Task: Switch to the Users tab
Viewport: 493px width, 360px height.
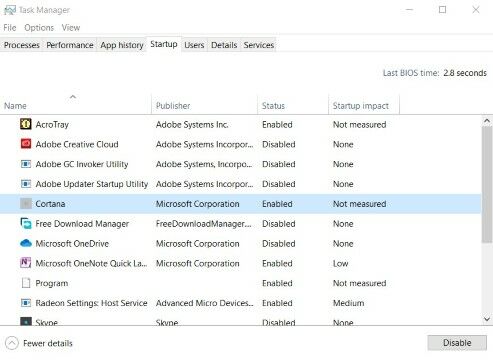Action: (x=194, y=45)
